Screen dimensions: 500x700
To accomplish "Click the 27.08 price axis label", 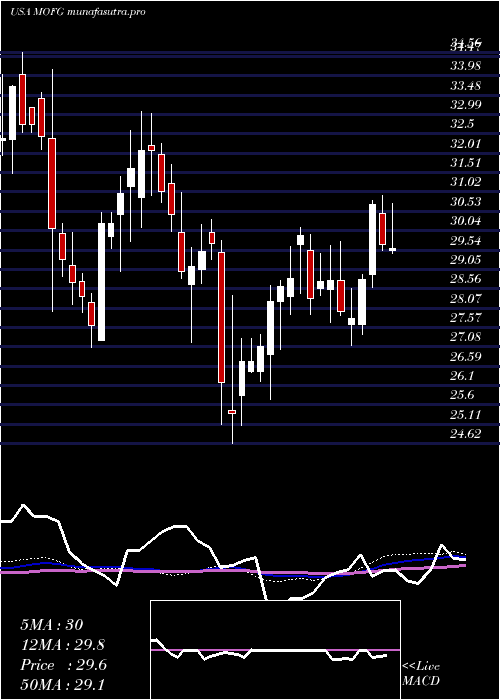I will (x=466, y=337).
